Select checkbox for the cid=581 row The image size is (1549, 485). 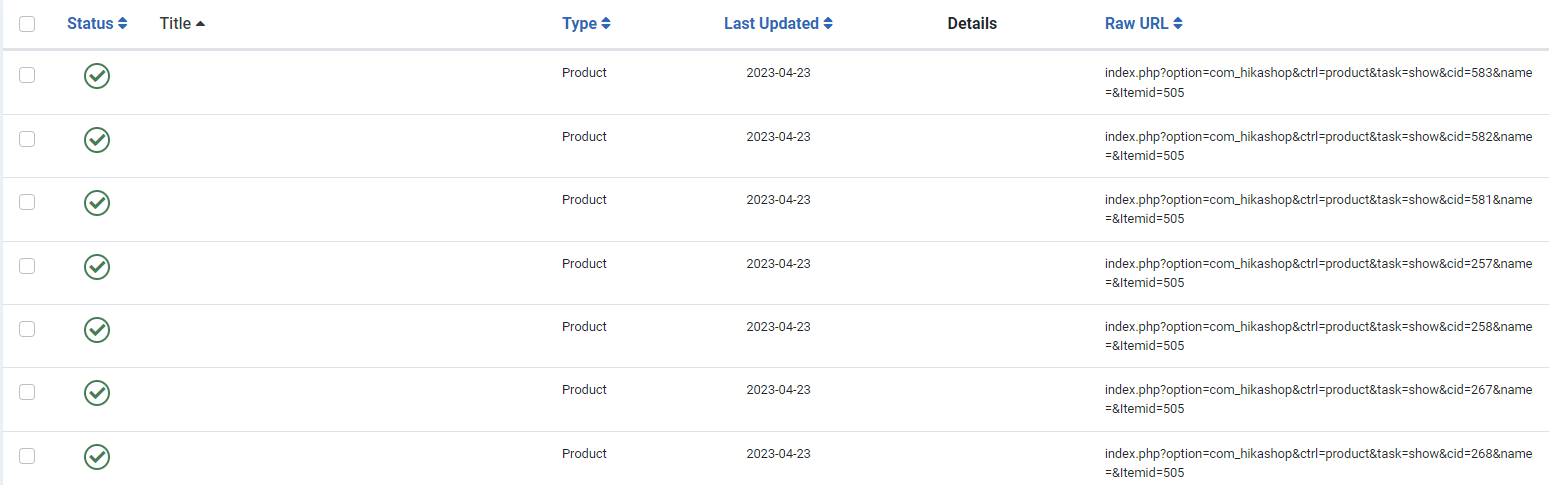tap(27, 202)
